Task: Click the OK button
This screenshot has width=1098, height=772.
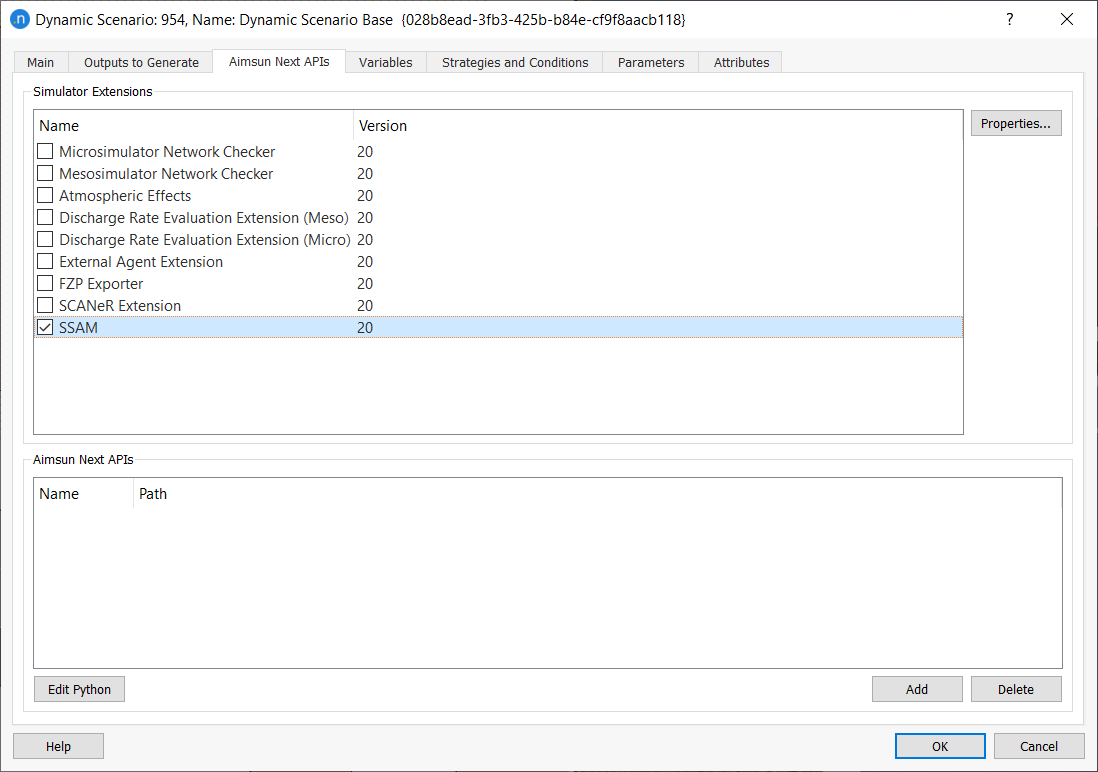Action: tap(940, 746)
